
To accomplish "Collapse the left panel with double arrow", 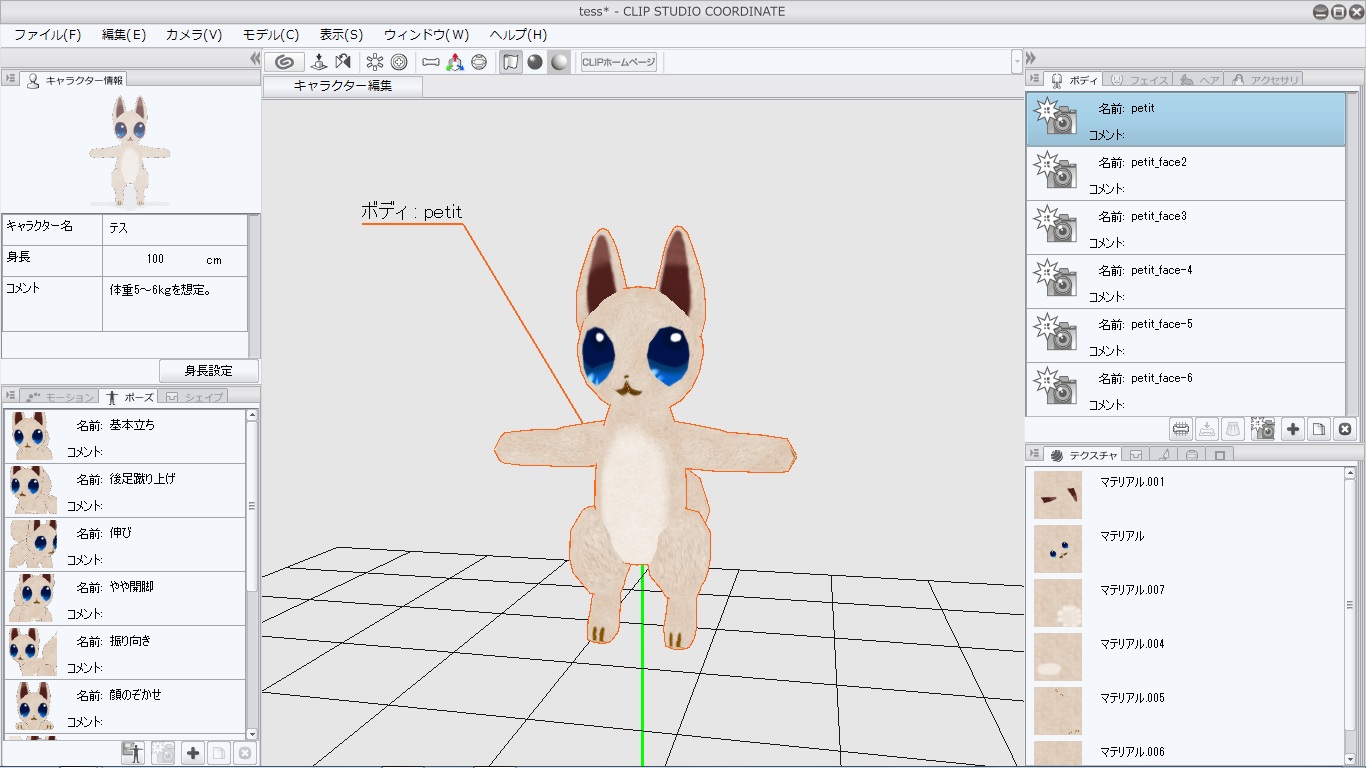I will tap(255, 59).
